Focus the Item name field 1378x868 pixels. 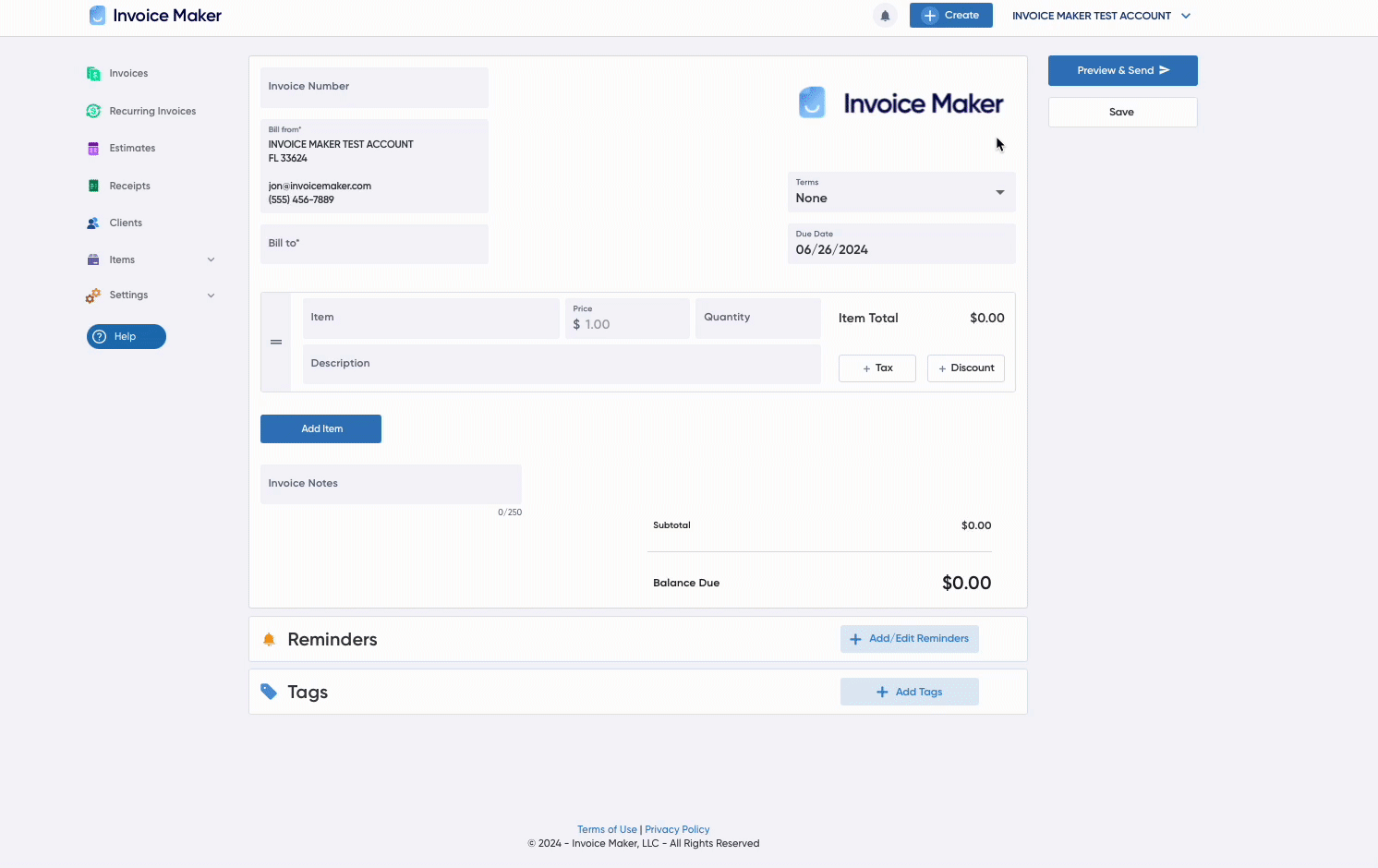pyautogui.click(x=431, y=319)
